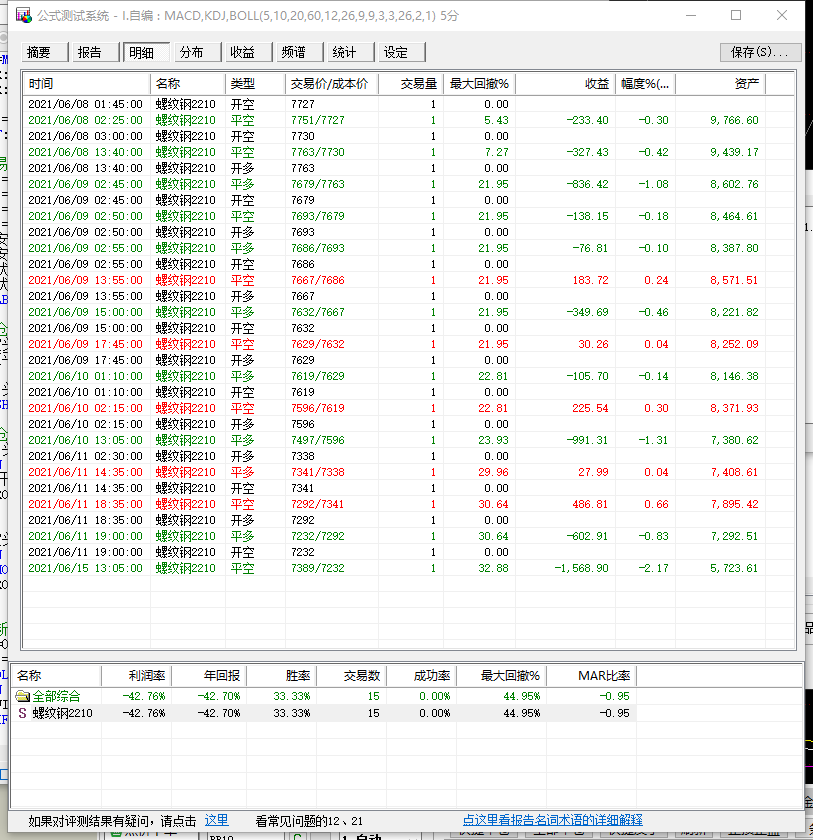The height and width of the screenshot is (840, 813).
Task: Click the 幅度%(... column header
Action: click(x=645, y=84)
